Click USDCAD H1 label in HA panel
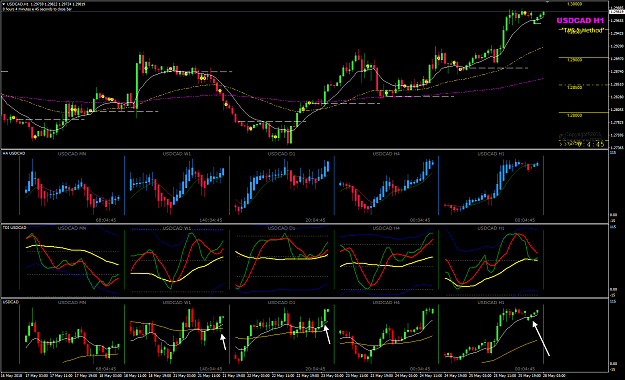This screenshot has width=625, height=380. pyautogui.click(x=491, y=154)
